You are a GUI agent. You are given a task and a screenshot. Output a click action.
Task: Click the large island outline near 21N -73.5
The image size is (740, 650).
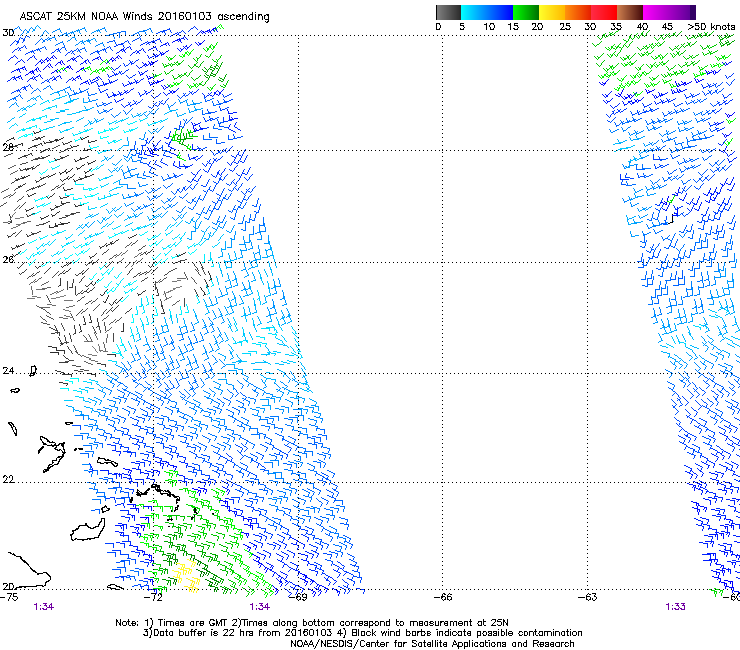click(x=88, y=530)
